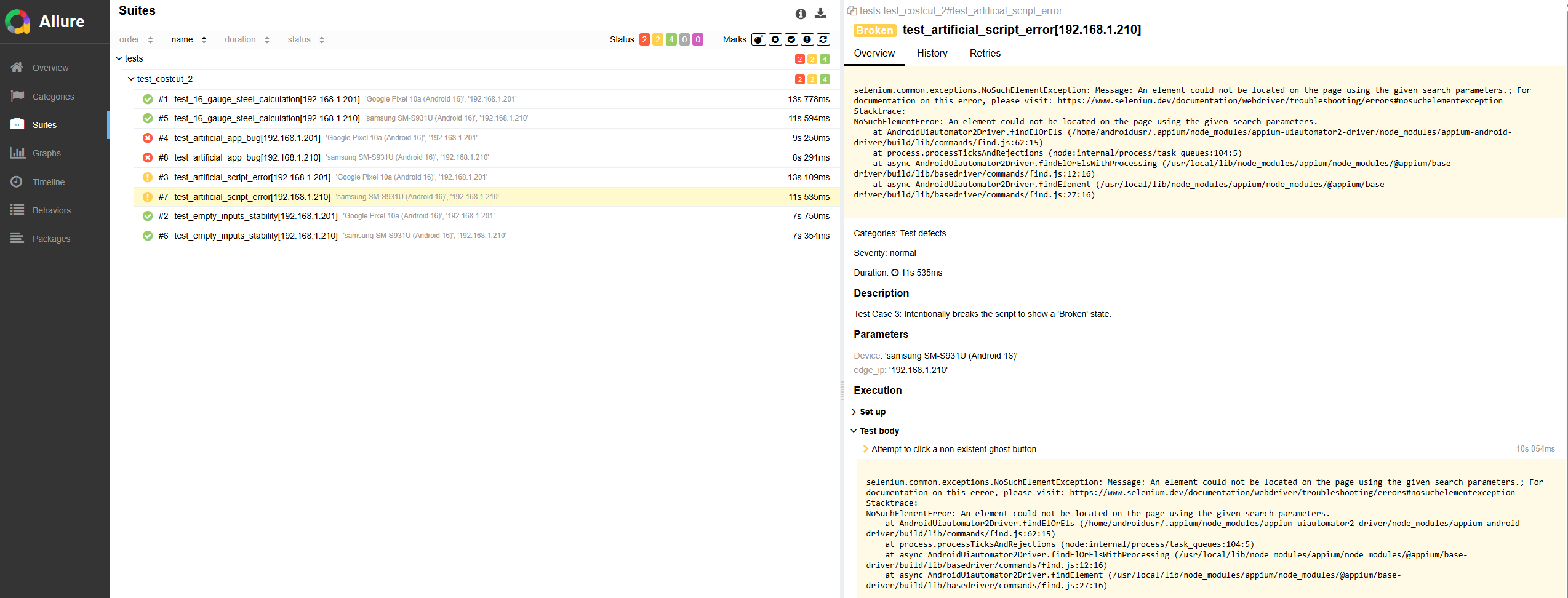
Task: Collapse the tests tree node
Action: pos(119,58)
